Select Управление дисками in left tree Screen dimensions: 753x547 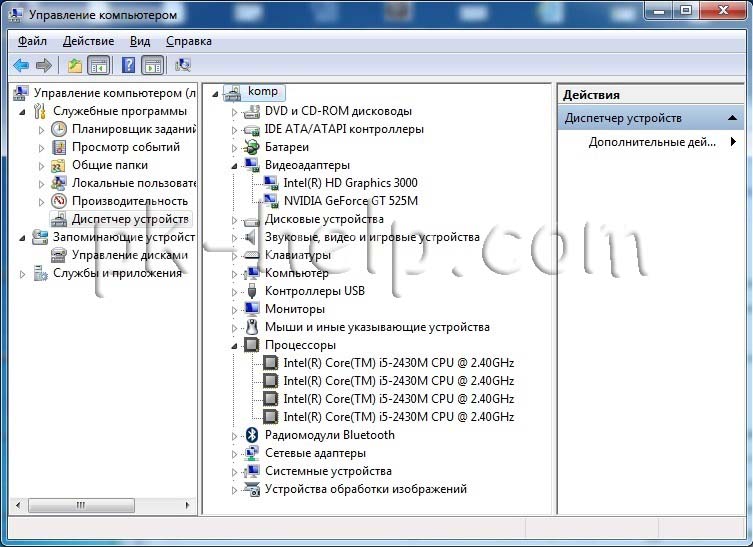pos(129,255)
